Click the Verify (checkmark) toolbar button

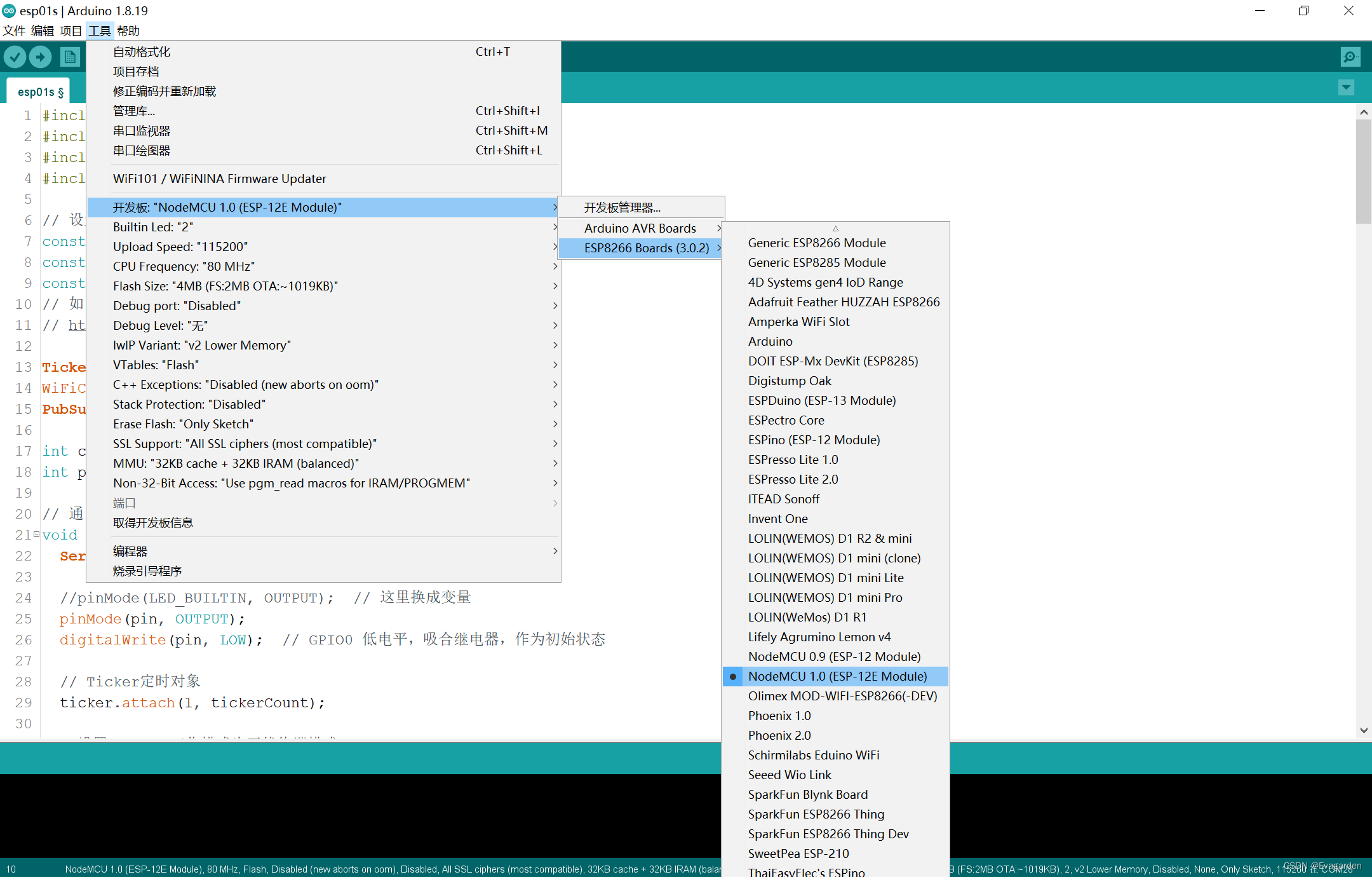15,57
